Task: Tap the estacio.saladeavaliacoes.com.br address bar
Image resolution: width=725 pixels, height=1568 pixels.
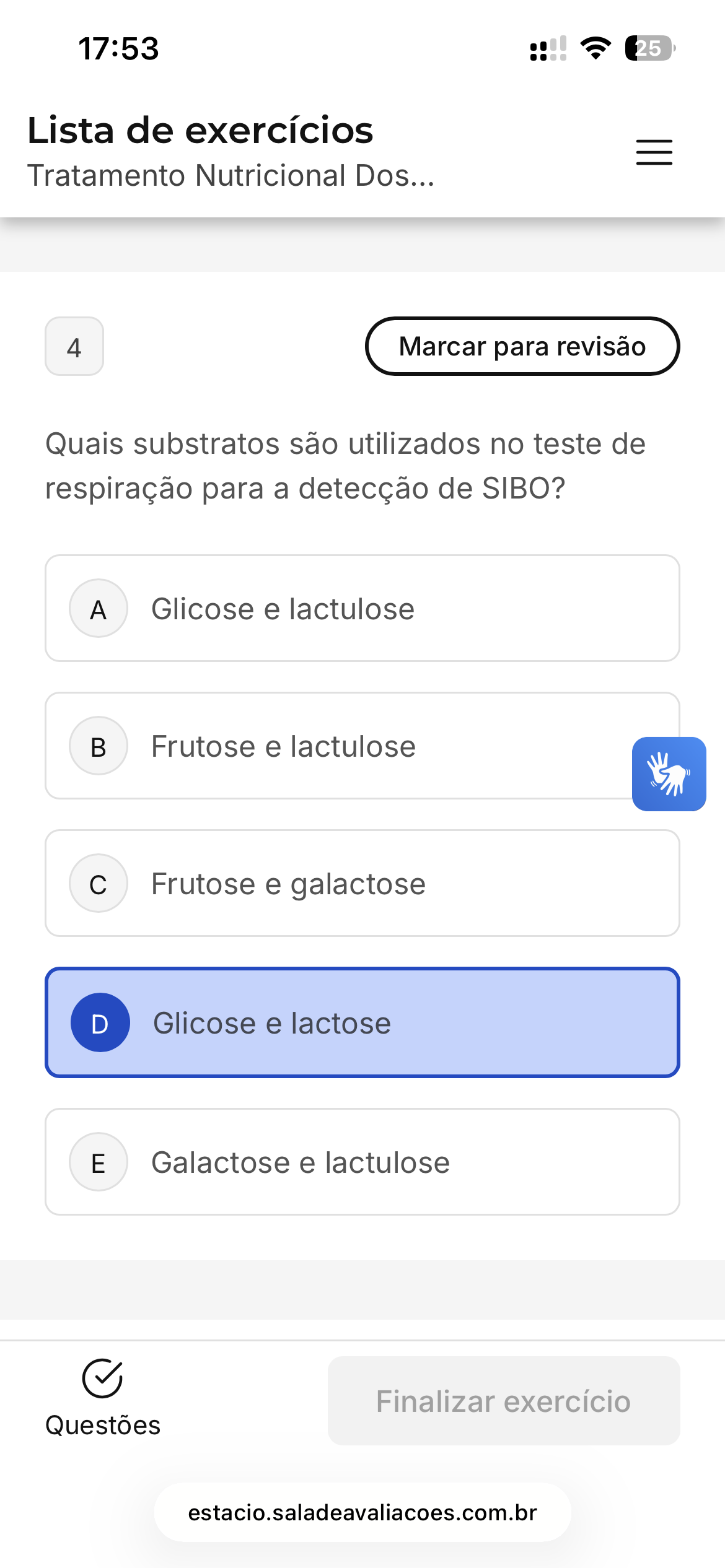Action: pos(362,1512)
